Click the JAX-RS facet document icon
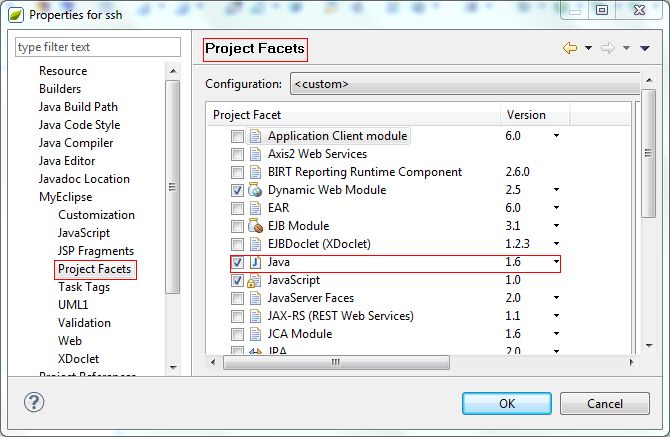Viewport: 670px width, 437px height. tap(255, 316)
